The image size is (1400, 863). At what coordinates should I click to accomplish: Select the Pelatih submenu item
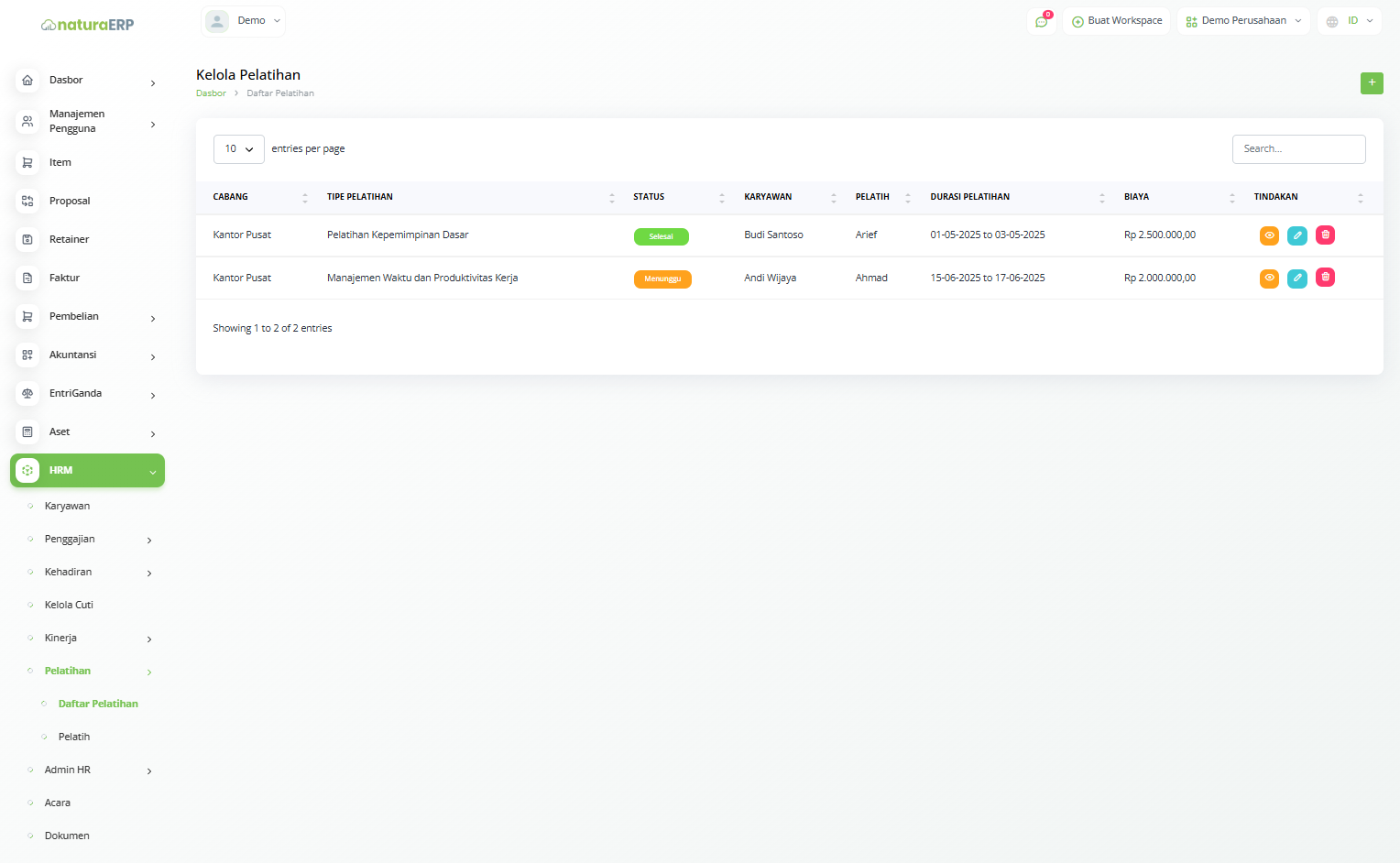(74, 737)
